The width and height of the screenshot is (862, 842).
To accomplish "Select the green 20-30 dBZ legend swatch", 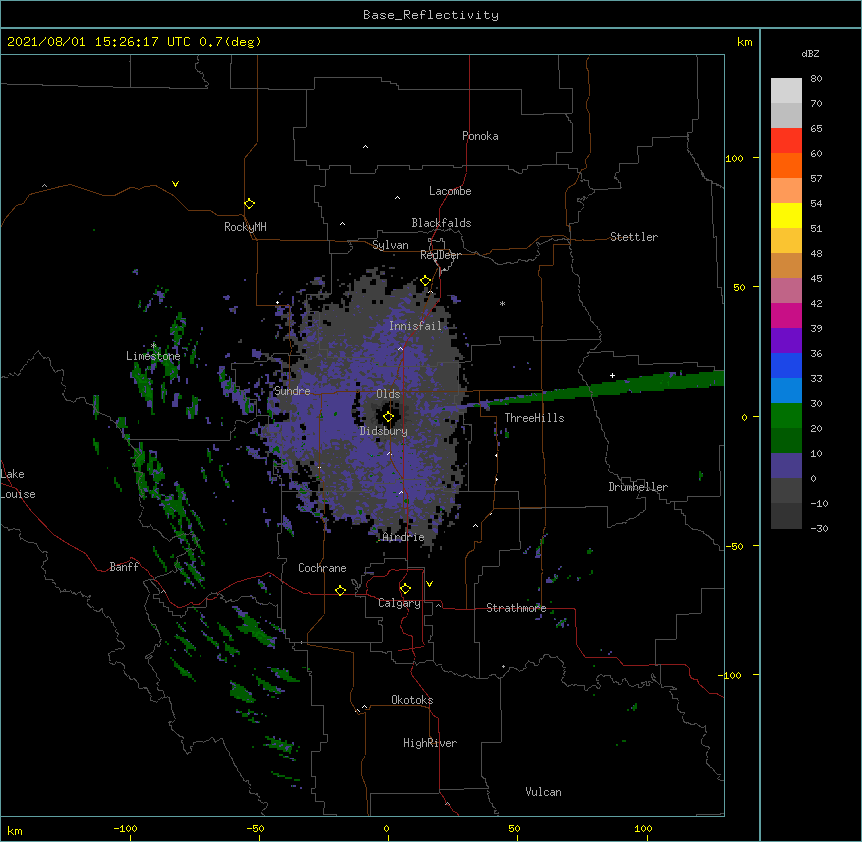I will click(x=786, y=416).
